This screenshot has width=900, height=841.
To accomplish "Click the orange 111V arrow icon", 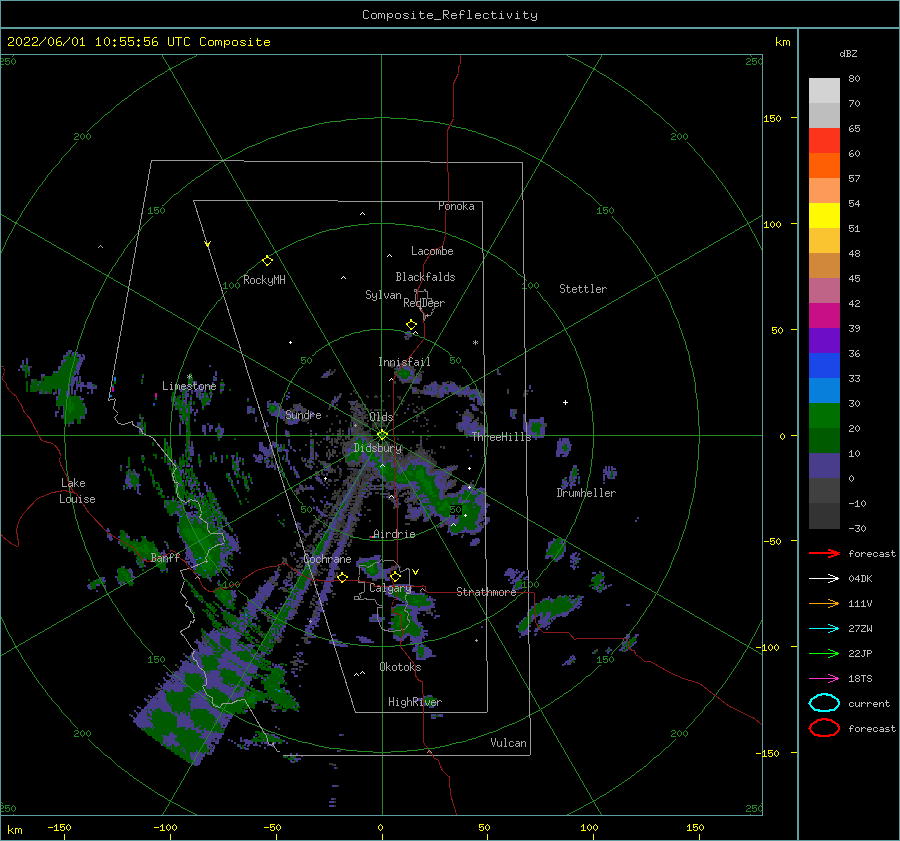I will tap(824, 603).
